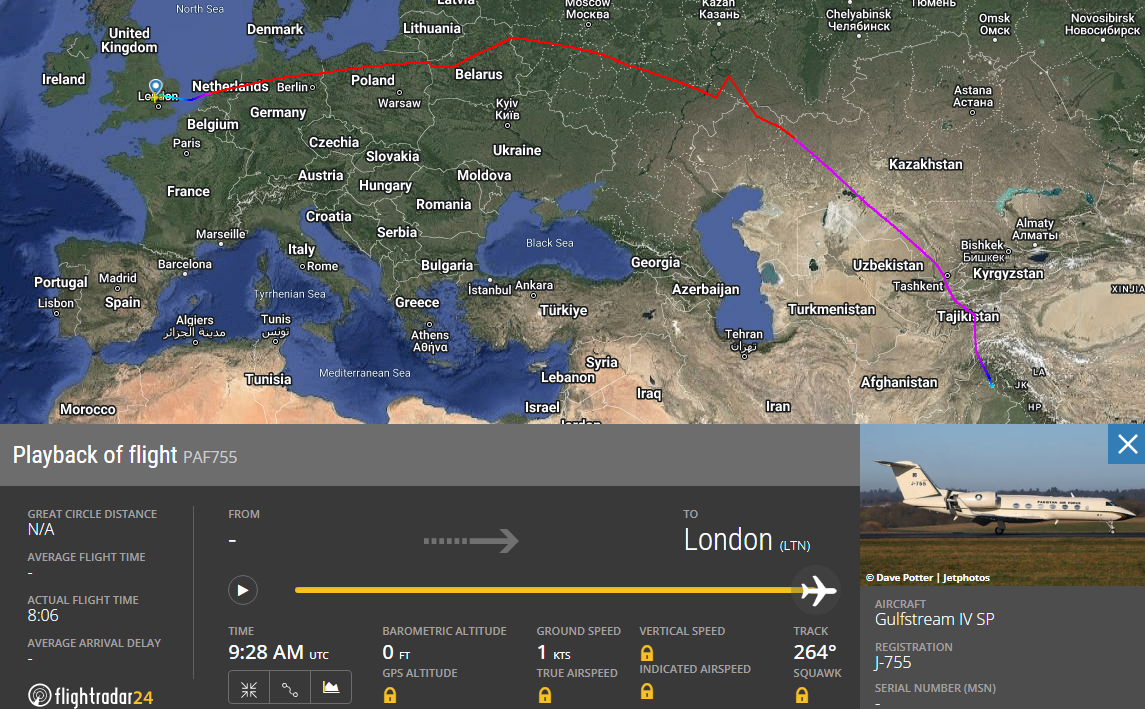Click the Playback of flight heading
The image size is (1145, 709).
[95, 455]
